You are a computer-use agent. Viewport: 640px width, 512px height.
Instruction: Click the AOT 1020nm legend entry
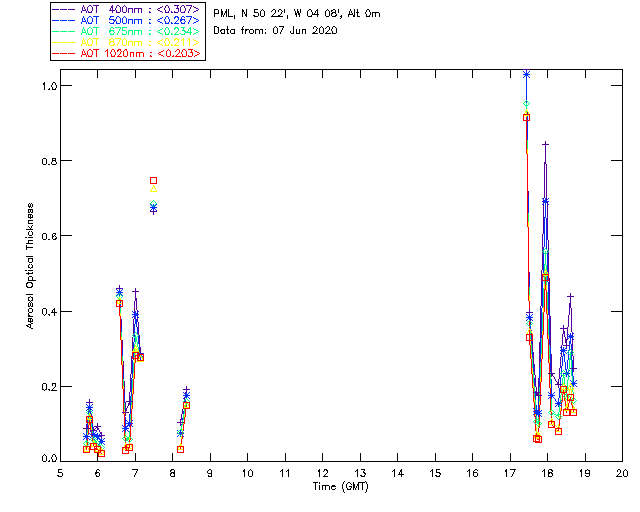pyautogui.click(x=127, y=53)
